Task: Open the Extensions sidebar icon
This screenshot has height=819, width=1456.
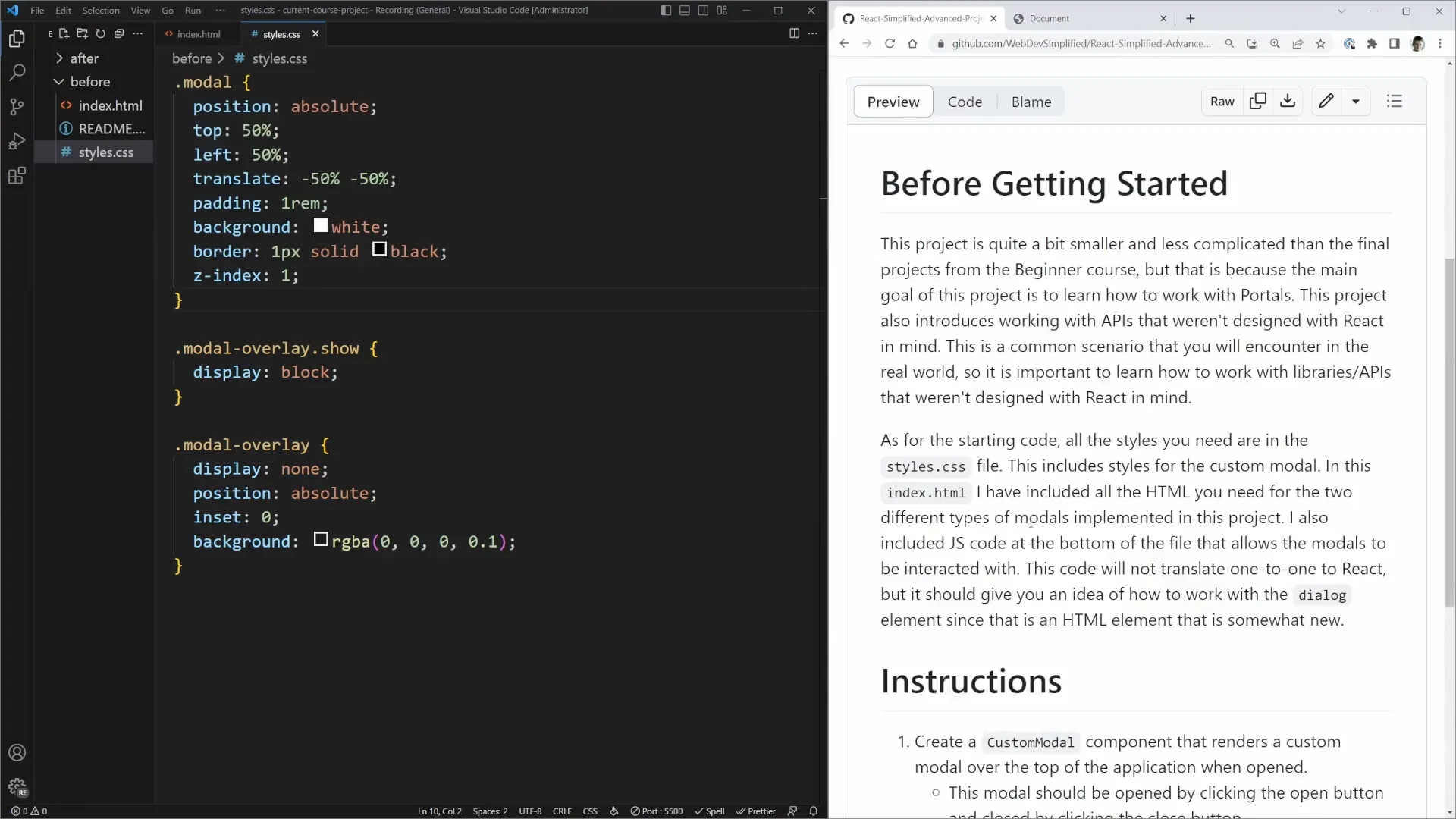Action: pos(17,176)
